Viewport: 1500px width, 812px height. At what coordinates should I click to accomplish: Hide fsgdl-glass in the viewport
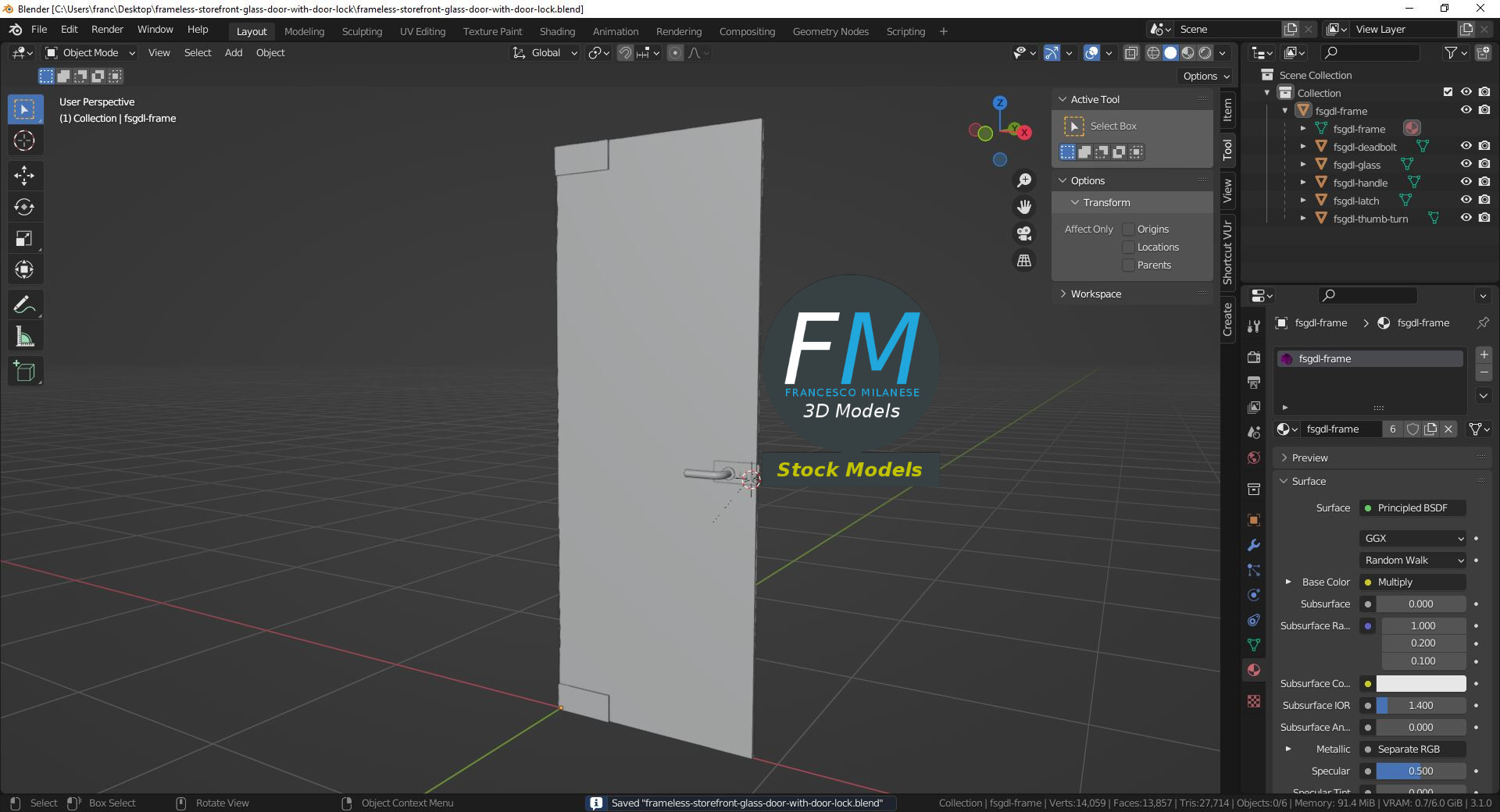[1466, 164]
